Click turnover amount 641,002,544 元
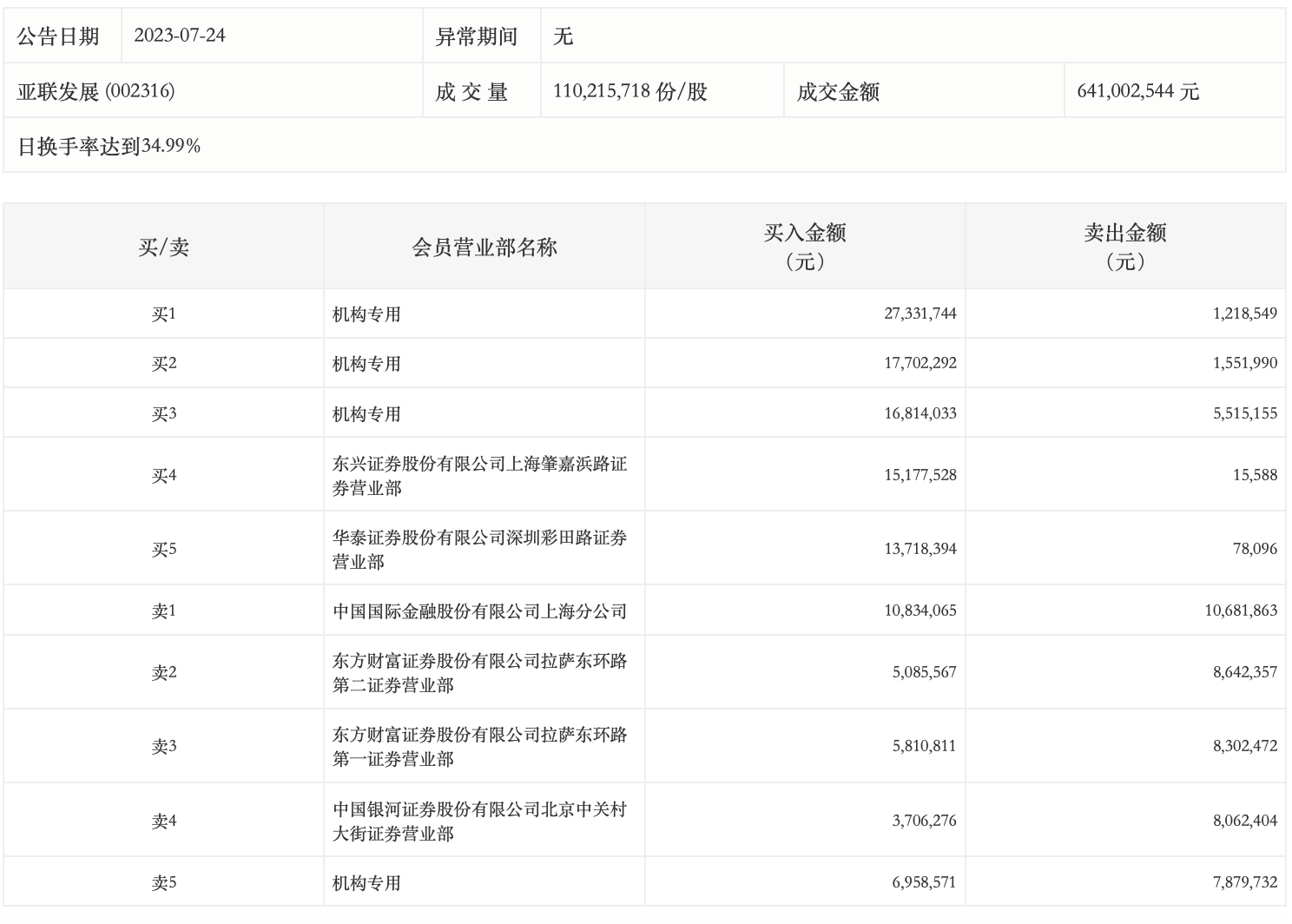Viewport: 1292px width, 924px height. pyautogui.click(x=1138, y=90)
